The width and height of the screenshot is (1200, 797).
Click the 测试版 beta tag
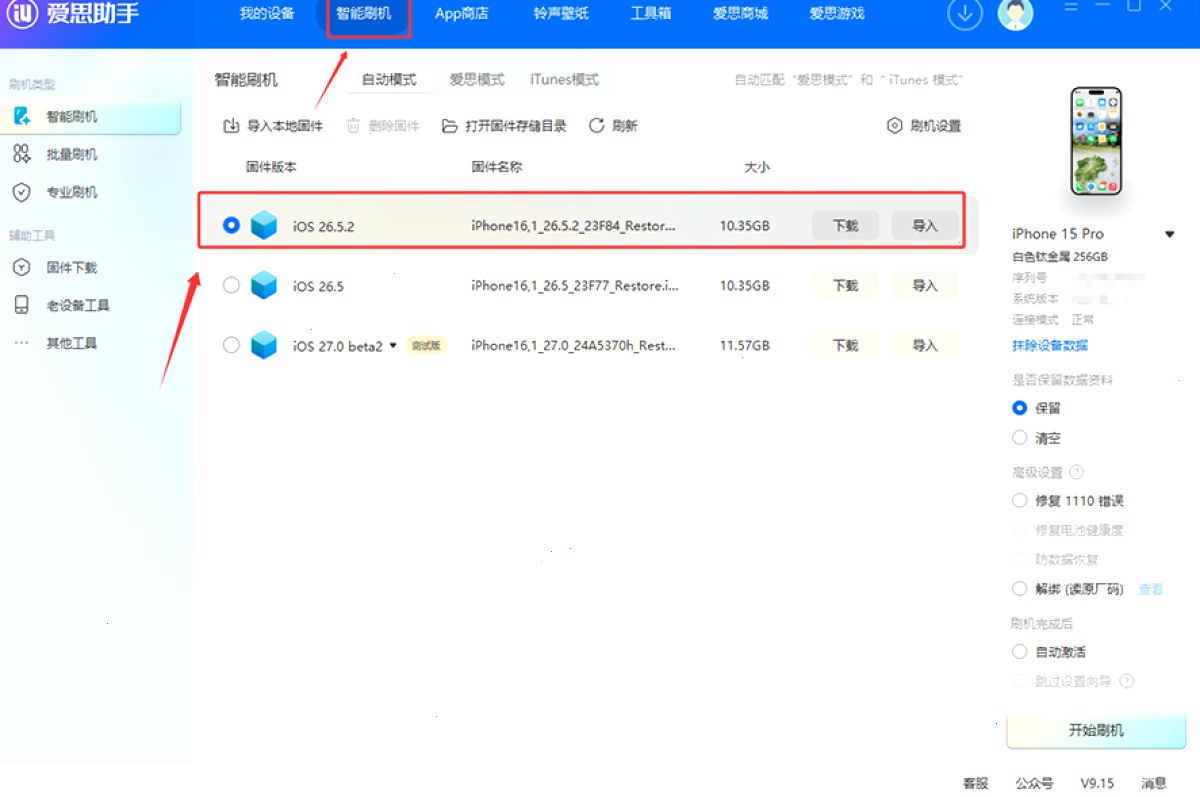[426, 346]
